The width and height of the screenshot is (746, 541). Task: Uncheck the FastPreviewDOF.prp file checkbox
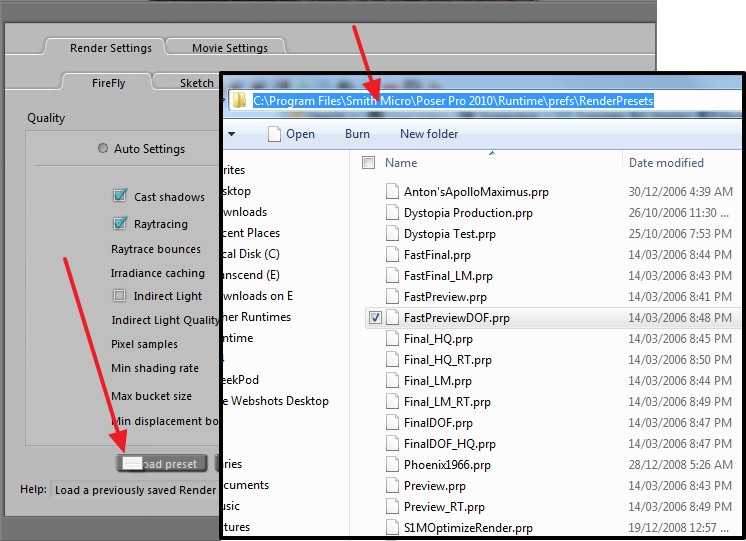pyautogui.click(x=375, y=318)
